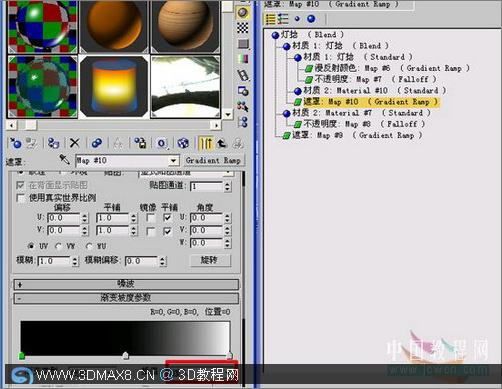This screenshot has height=389, width=502.
Task: Select 材质 1: 灯笼 (Standard) node
Action: click(x=353, y=57)
